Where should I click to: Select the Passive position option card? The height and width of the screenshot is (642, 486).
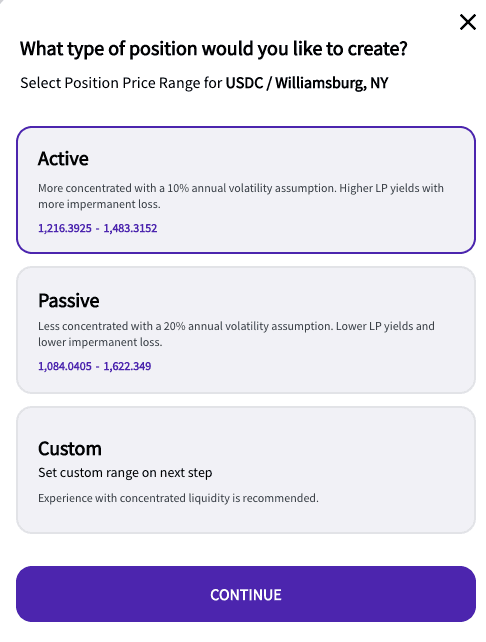[x=246, y=330]
